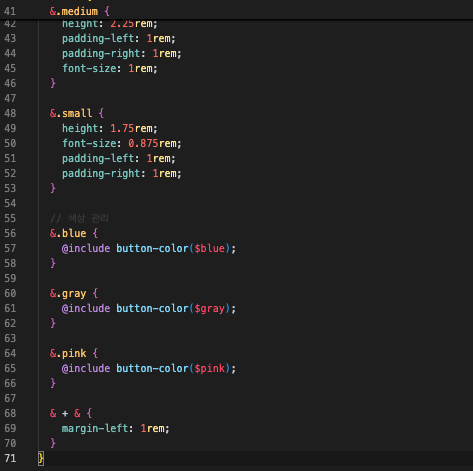This screenshot has width=473, height=471.
Task: Click line number 48 in the gutter
Action: tap(10, 113)
